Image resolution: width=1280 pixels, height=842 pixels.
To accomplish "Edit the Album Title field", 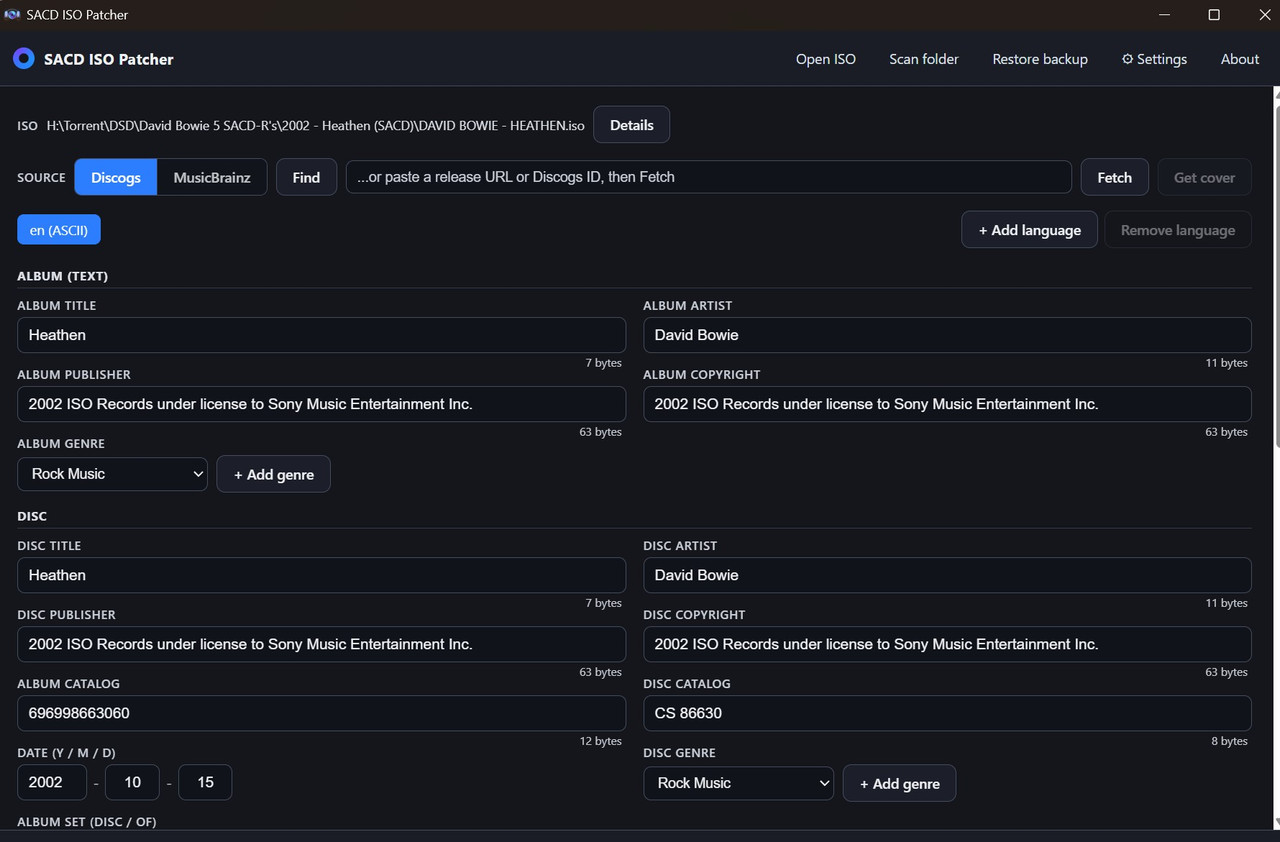I will coord(322,335).
